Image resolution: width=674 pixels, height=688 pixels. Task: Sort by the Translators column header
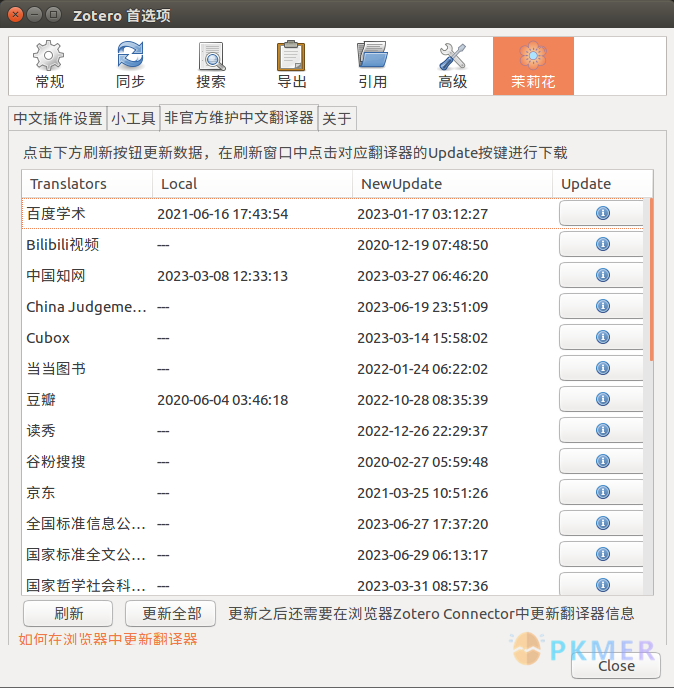coord(87,184)
